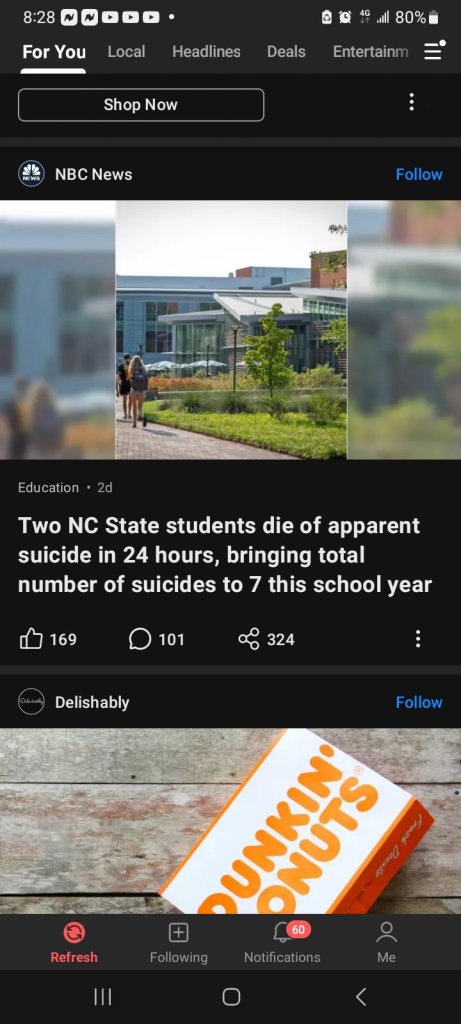The image size is (461, 1024).
Task: Like the NC State students article
Action: [x=48, y=639]
